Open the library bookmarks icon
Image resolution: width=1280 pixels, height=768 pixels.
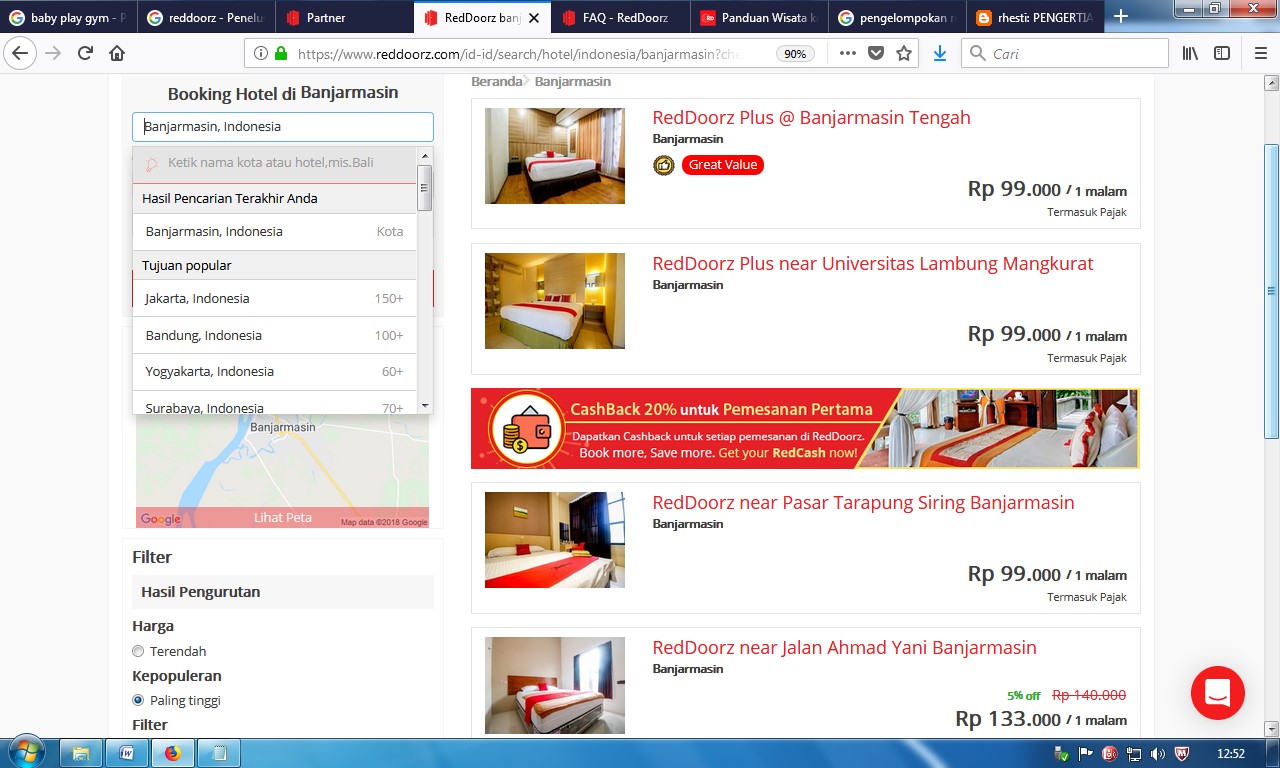point(1190,53)
